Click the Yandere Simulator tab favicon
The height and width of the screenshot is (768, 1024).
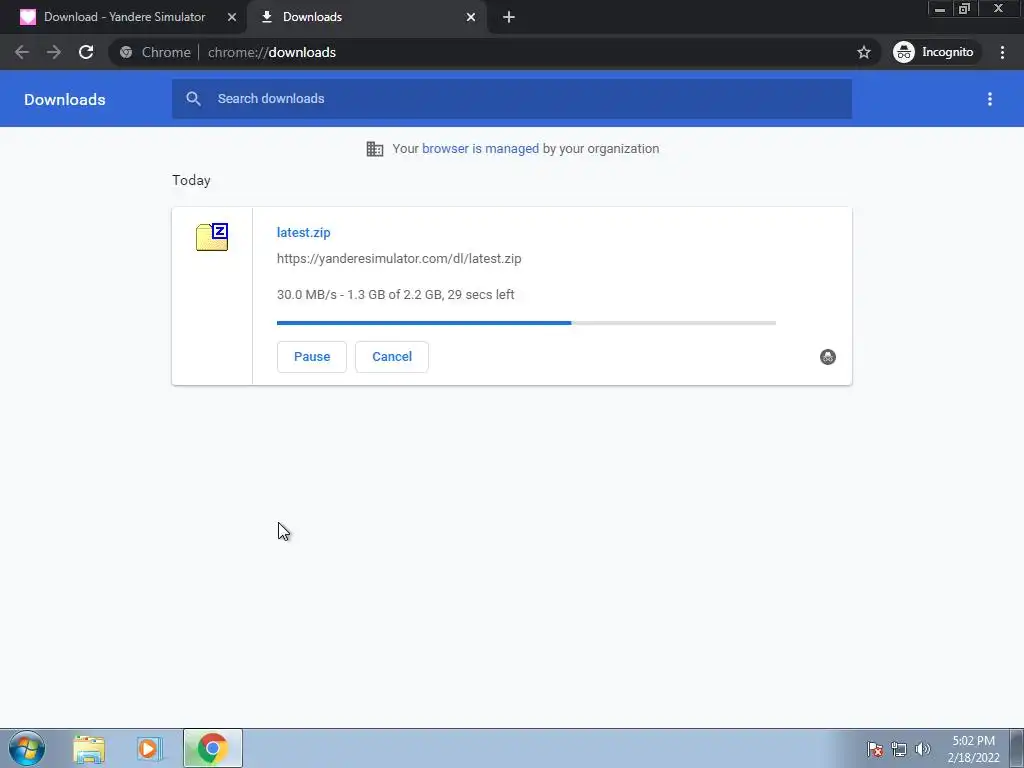coord(27,17)
